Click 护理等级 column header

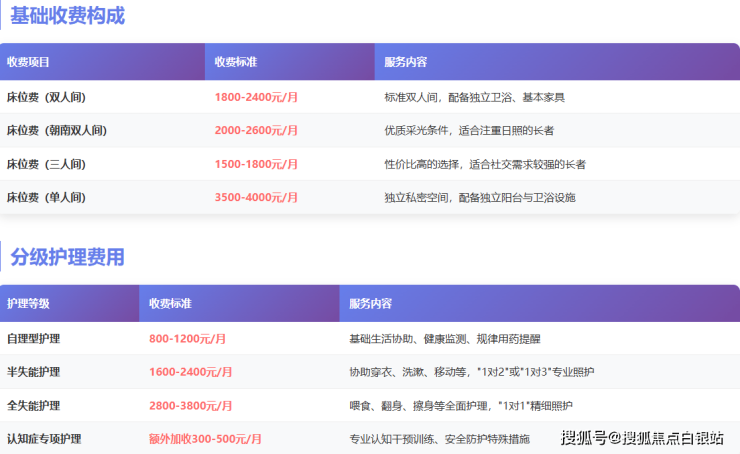(28, 303)
